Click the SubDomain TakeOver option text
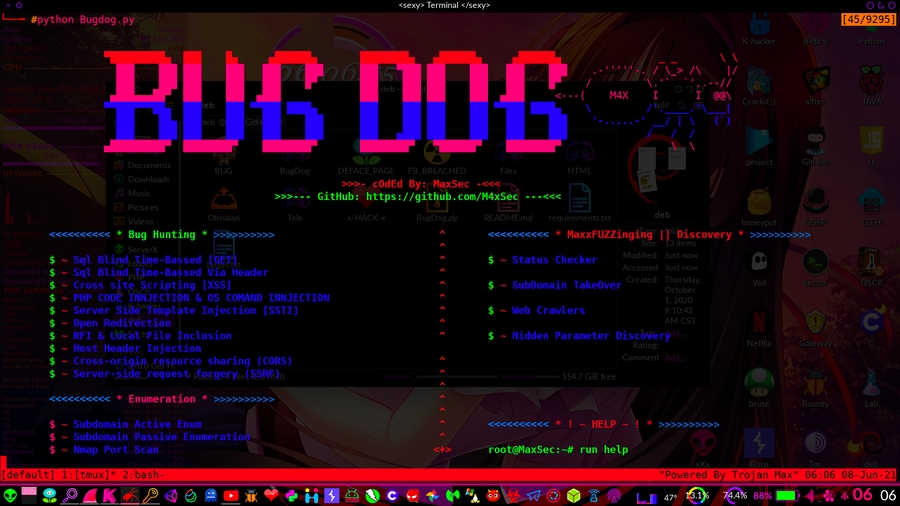Screen dimensions: 900x506 pos(566,285)
